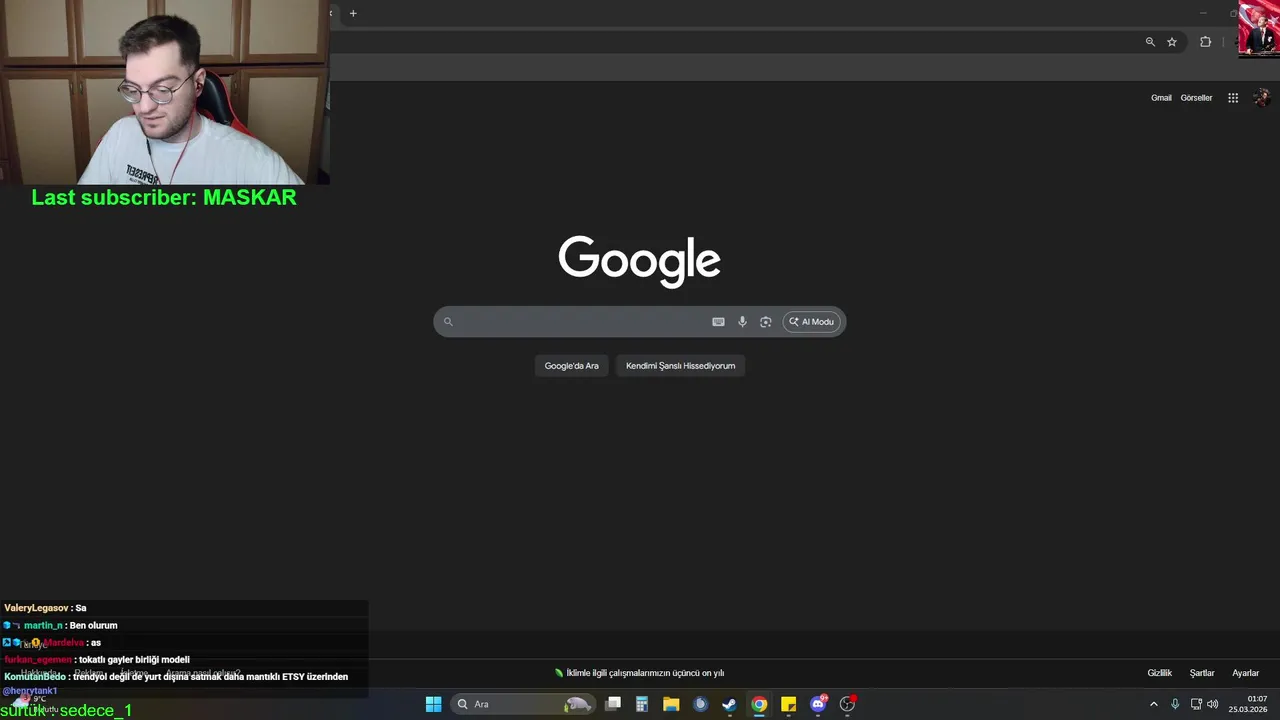The image size is (1280, 720).
Task: Open the on-screen keyboard input tool
Action: point(718,322)
